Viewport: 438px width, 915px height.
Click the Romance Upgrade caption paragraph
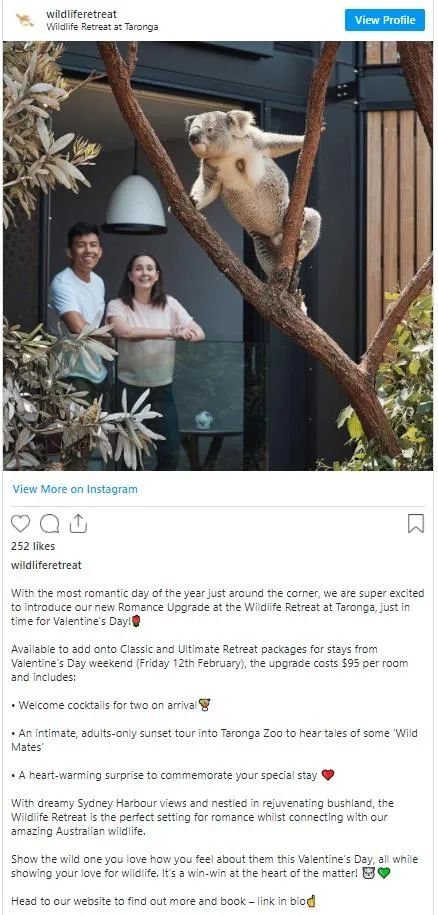(x=218, y=607)
